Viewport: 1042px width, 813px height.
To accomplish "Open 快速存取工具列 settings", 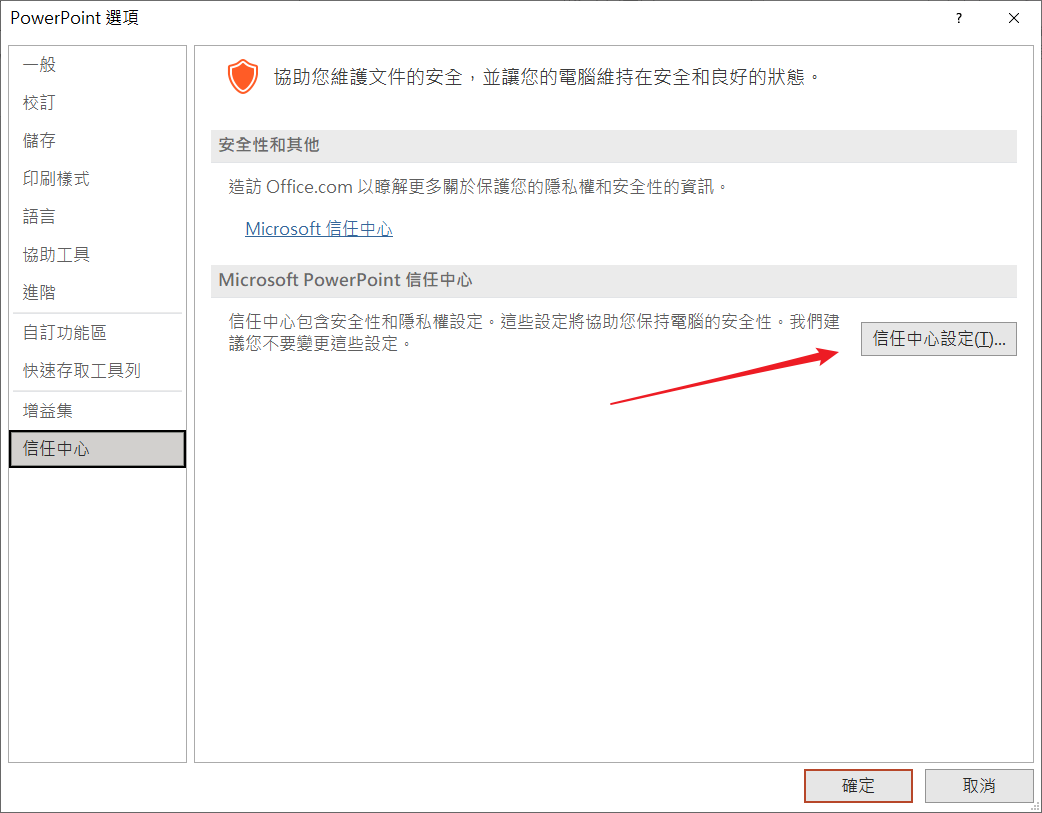I will (x=97, y=370).
